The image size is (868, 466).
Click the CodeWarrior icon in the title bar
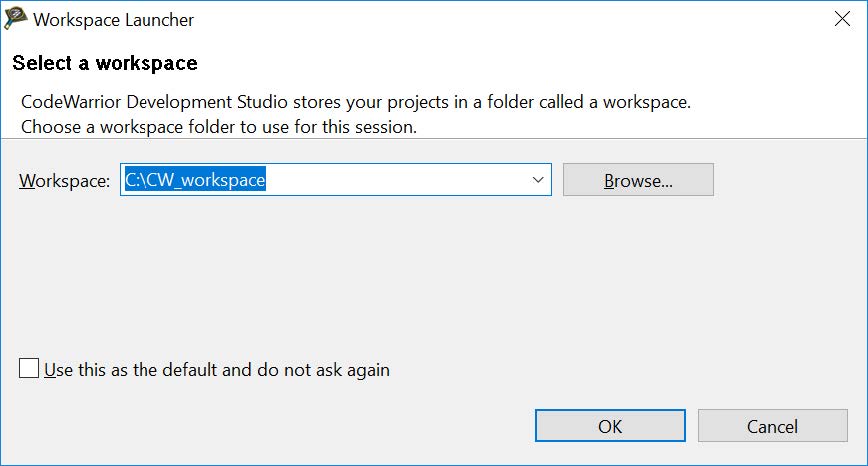[16, 19]
